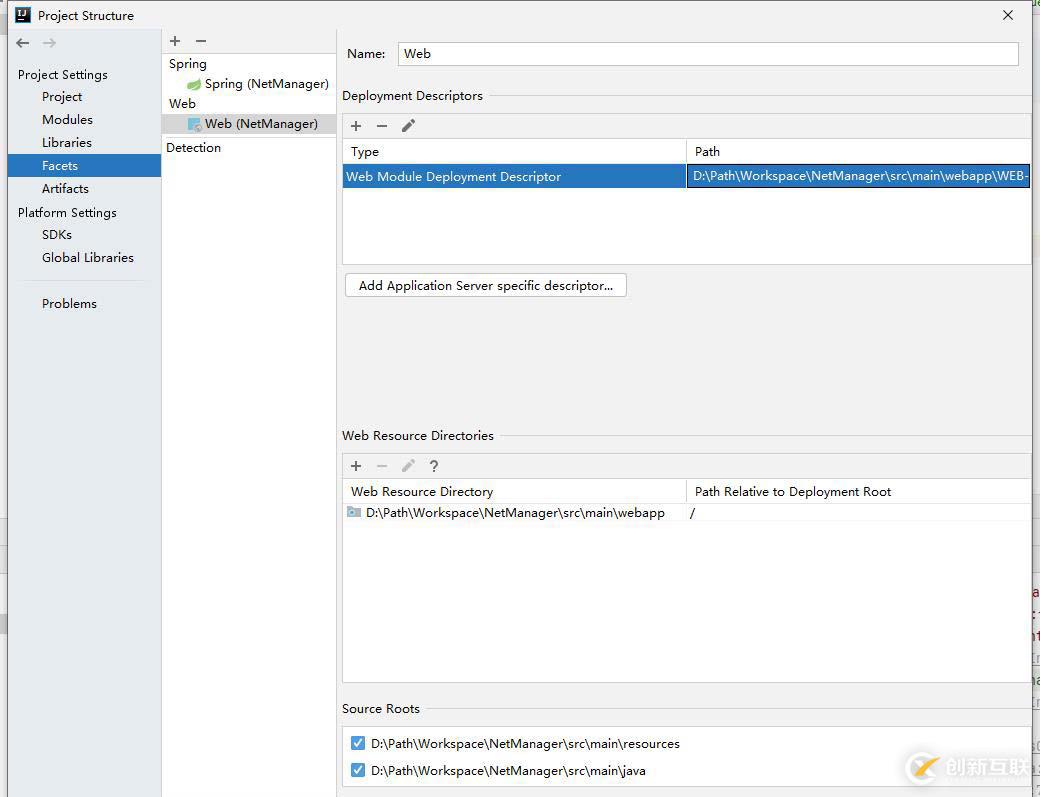Select Web (NetManager) facet in tree
The height and width of the screenshot is (797, 1040).
tap(260, 124)
